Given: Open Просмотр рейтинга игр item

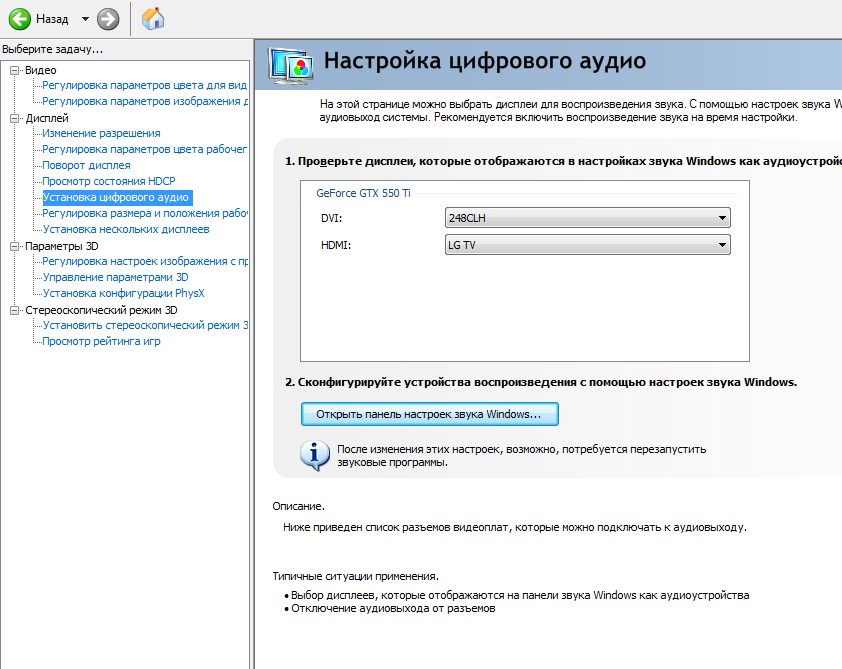Looking at the screenshot, I should point(101,341).
